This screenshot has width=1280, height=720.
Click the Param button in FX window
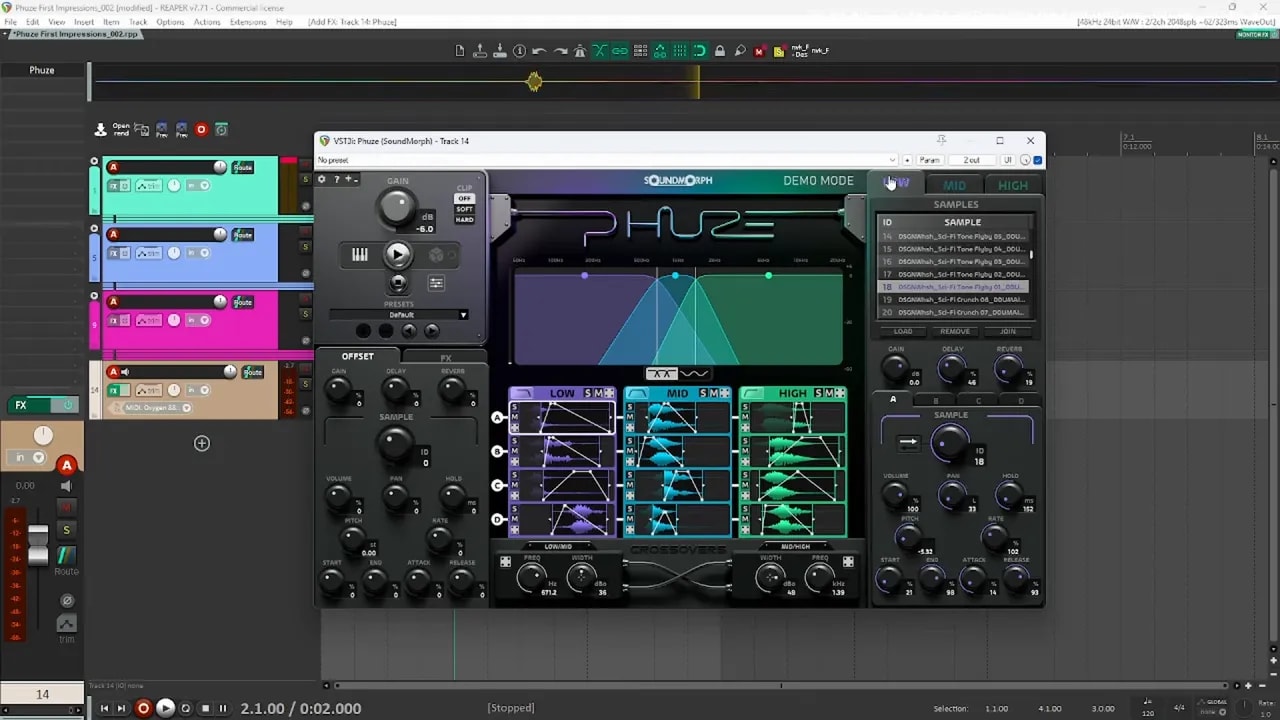[x=930, y=160]
